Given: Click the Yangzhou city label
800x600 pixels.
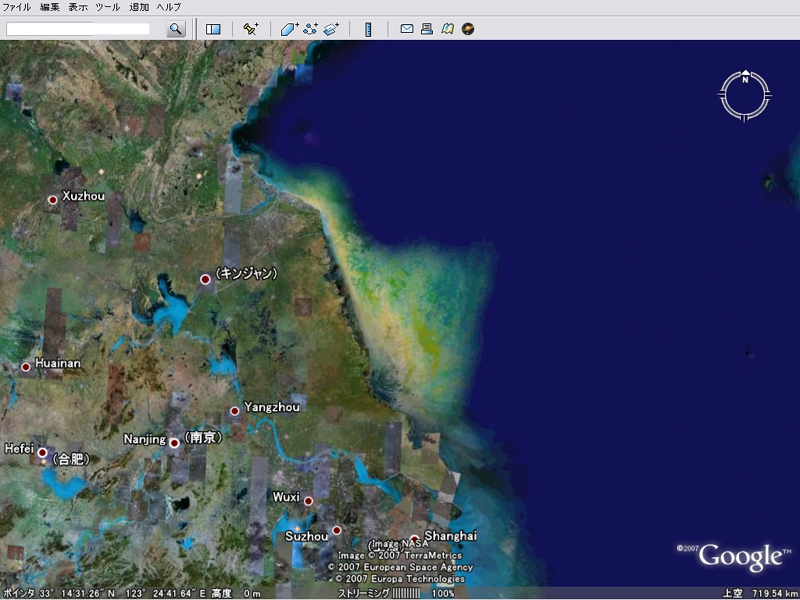Looking at the screenshot, I should coord(271,407).
